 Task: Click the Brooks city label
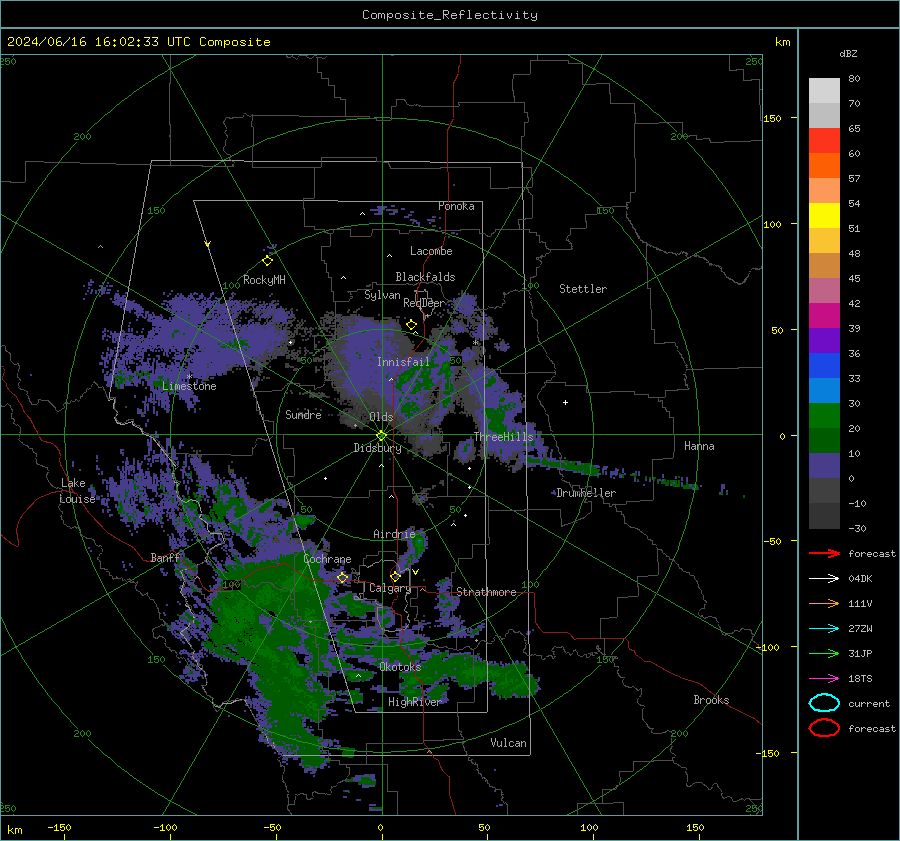[x=711, y=700]
